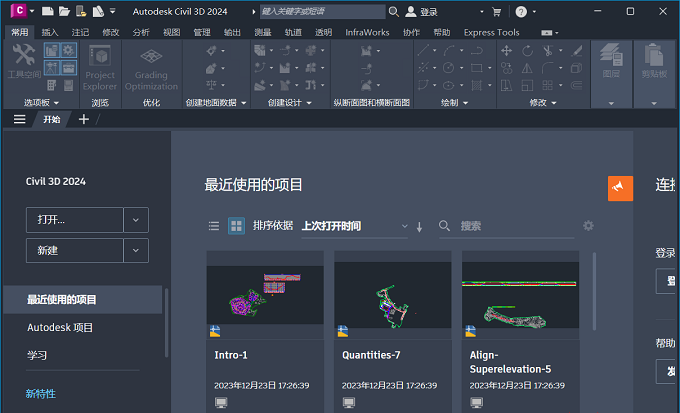The height and width of the screenshot is (413, 680).
Task: Select the Circle tool in the 绘制 panel
Action: [x=448, y=68]
